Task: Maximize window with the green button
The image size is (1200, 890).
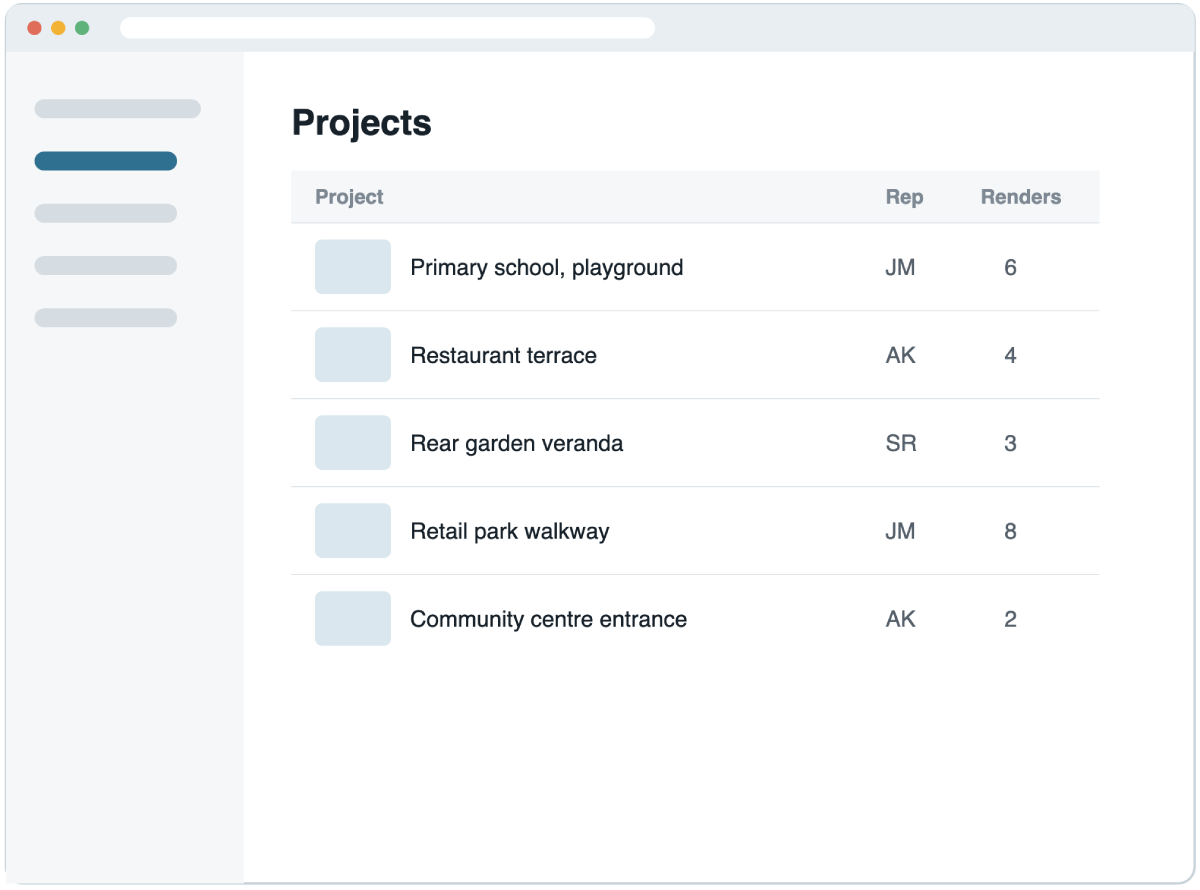Action: click(x=82, y=28)
